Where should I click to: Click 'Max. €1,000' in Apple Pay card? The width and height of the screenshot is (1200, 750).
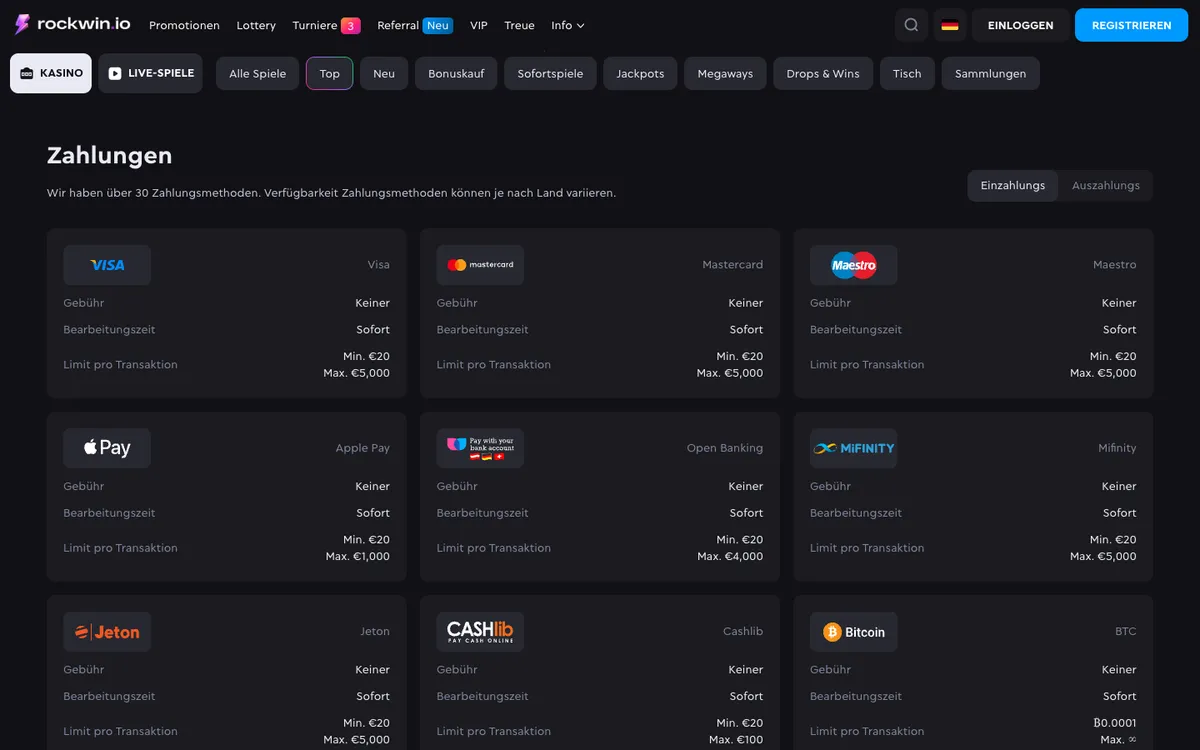[358, 556]
